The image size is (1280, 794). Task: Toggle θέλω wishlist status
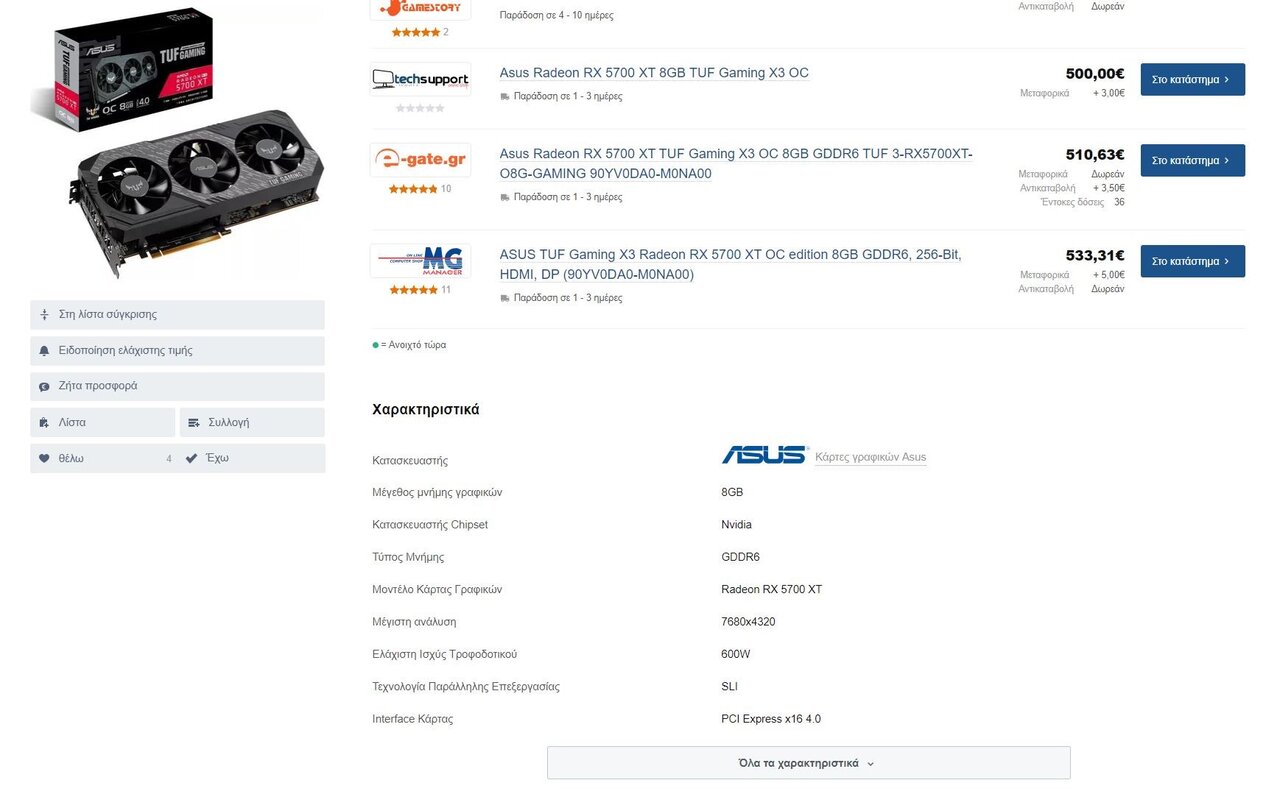pyautogui.click(x=104, y=458)
